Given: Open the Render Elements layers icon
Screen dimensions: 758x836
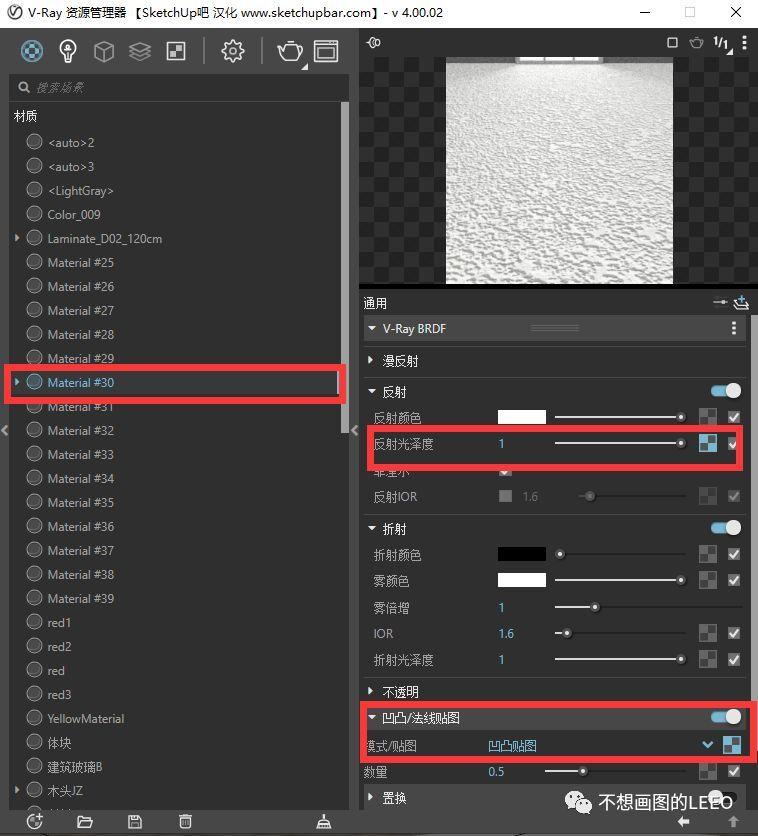Looking at the screenshot, I should click(140, 52).
